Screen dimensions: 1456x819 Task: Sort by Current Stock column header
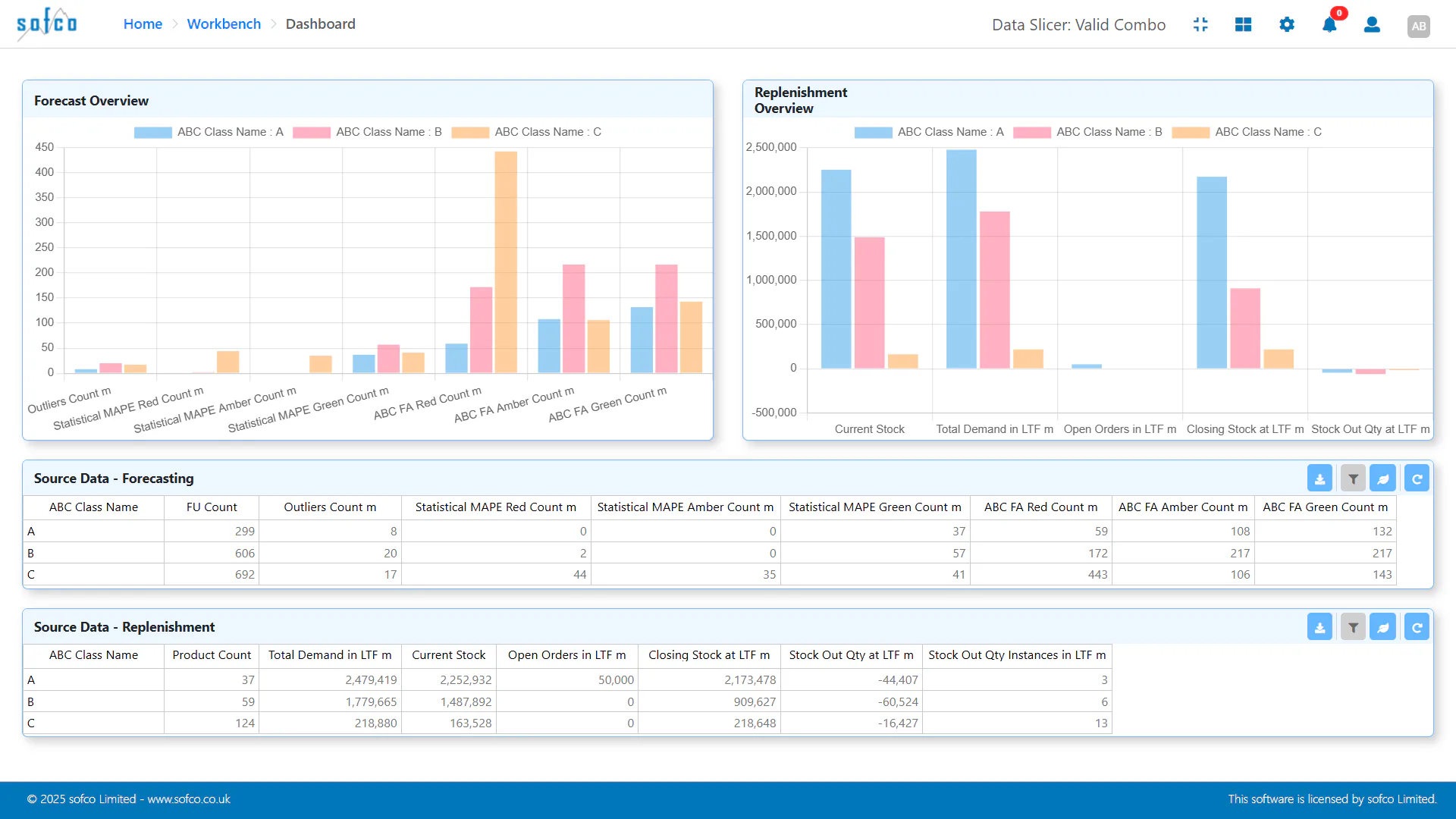449,655
